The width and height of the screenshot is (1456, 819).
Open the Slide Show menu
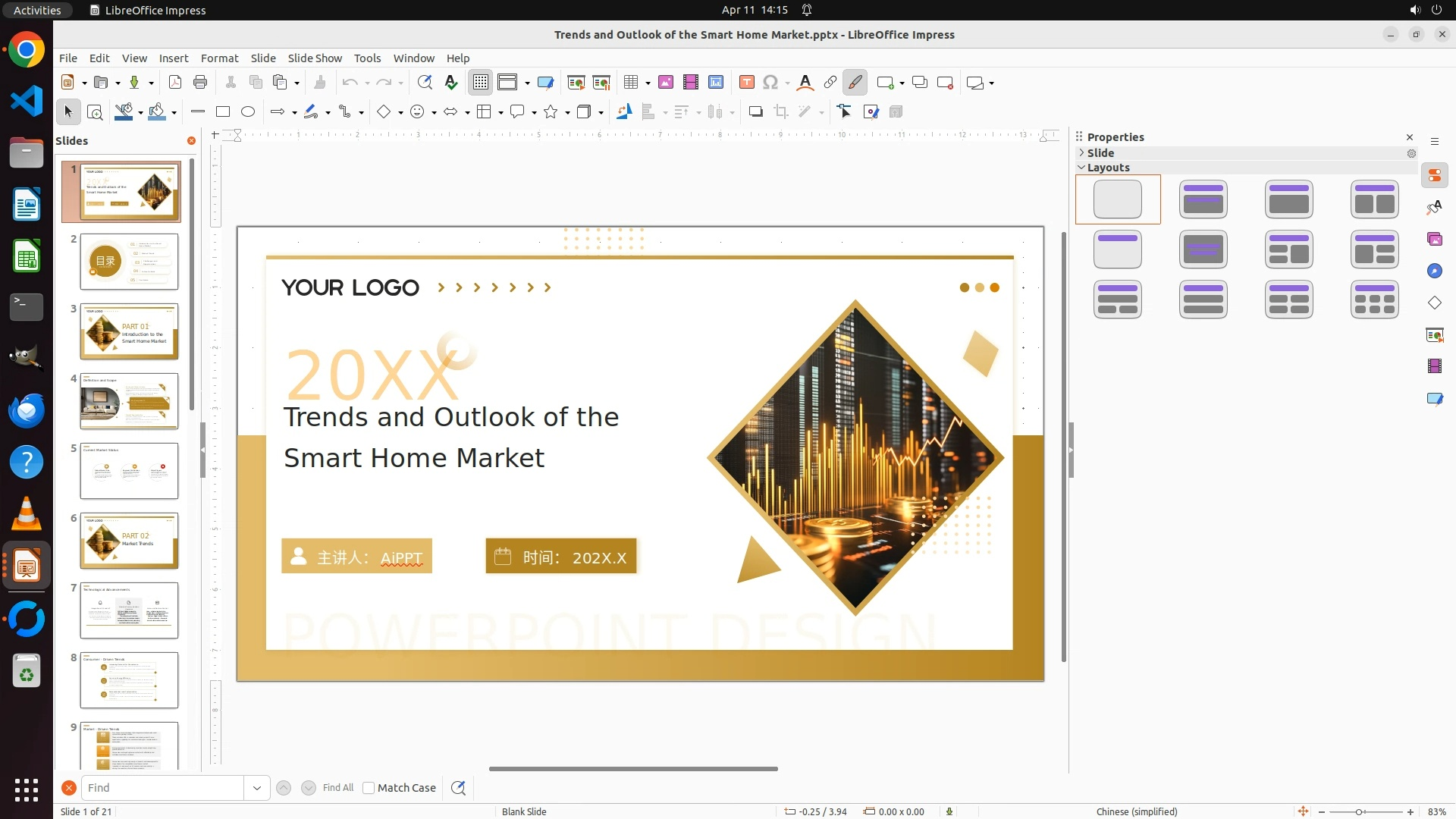coord(315,58)
